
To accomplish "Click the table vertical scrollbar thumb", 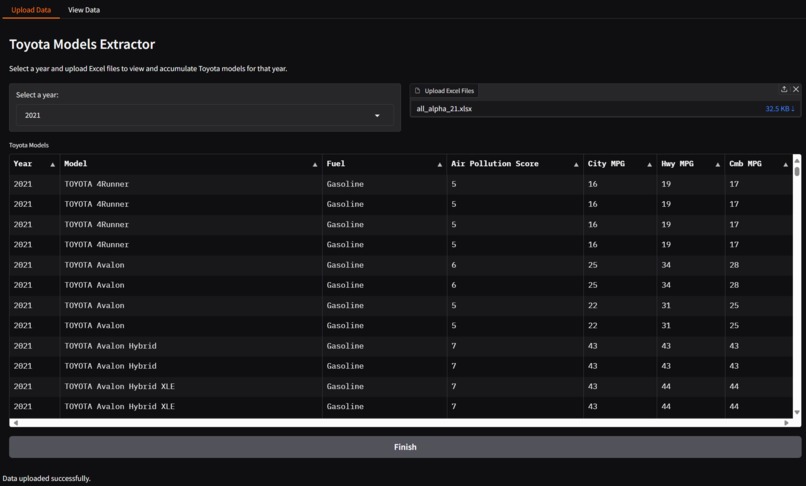I will (797, 170).
